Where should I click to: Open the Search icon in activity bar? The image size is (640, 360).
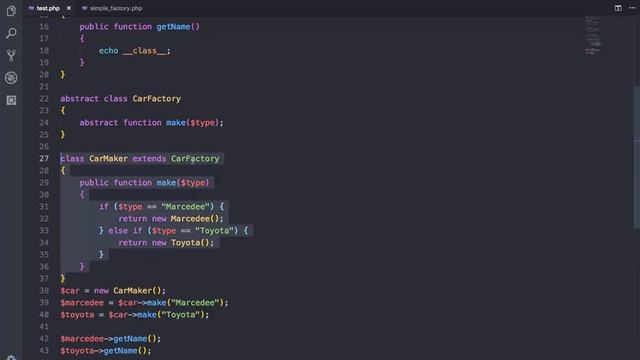point(11,33)
